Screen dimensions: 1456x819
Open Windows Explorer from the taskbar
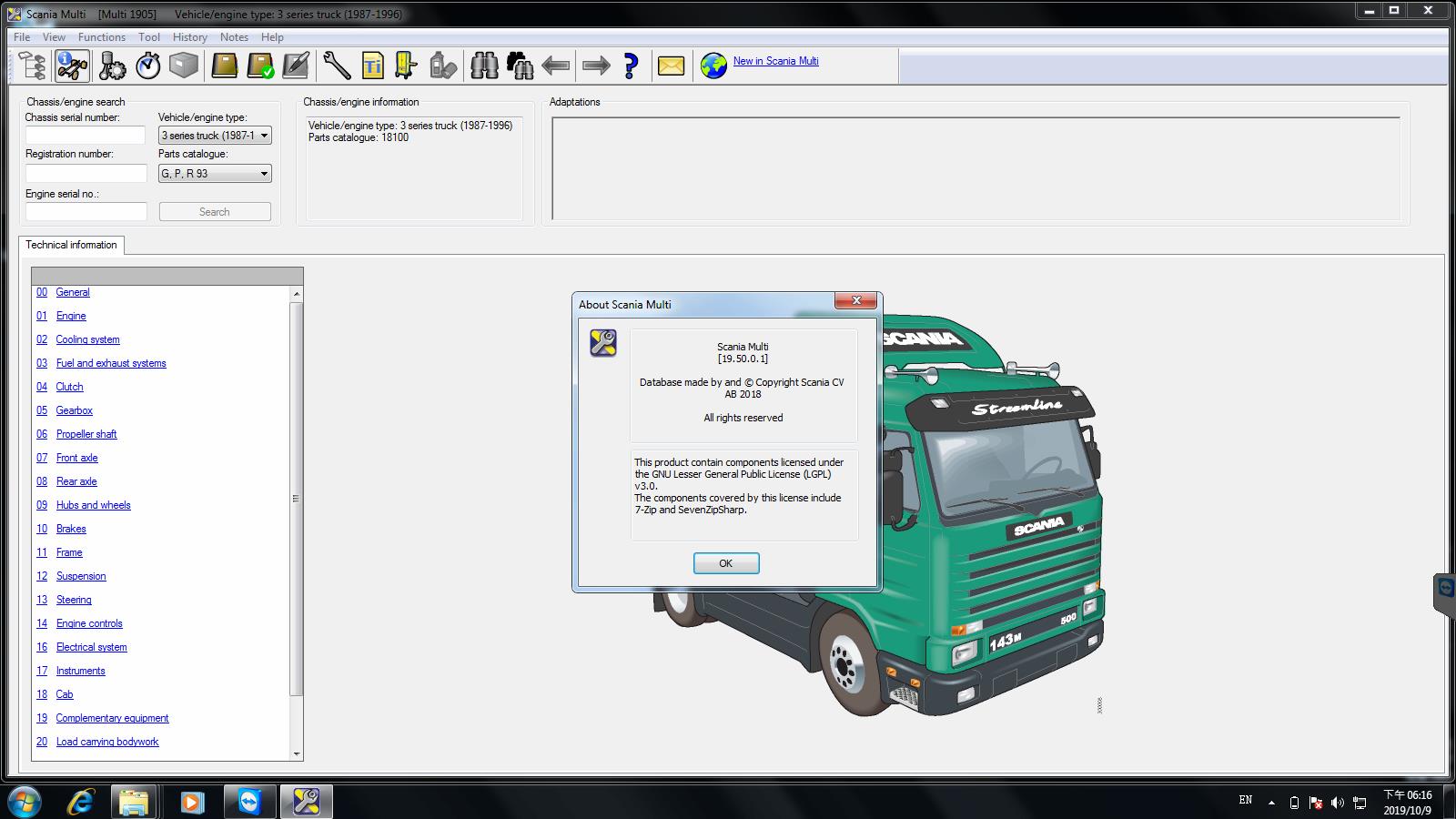[134, 802]
